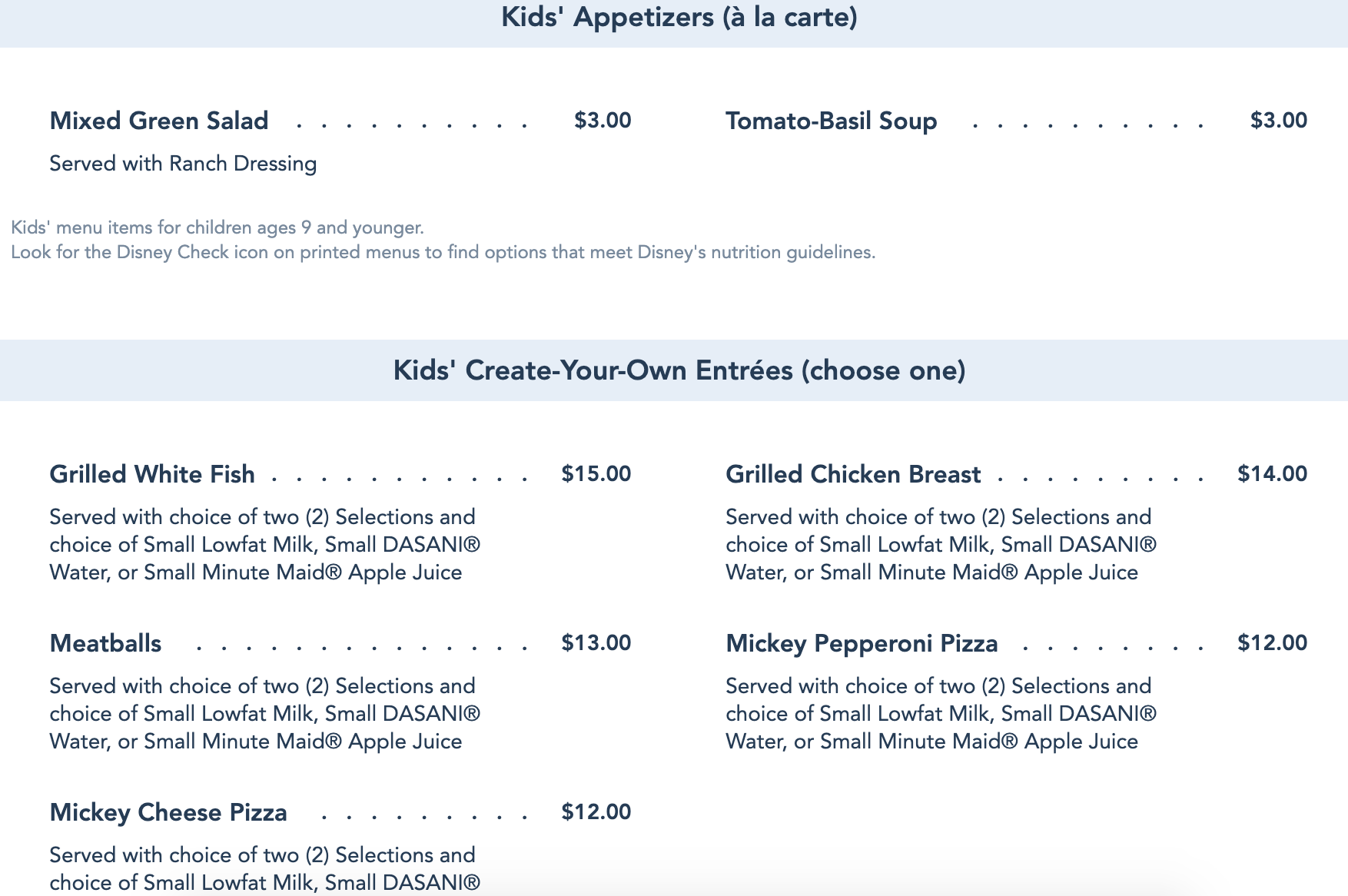Click the Tomato-Basil Soup $3.00 price
This screenshot has height=896, width=1348.
1278,121
